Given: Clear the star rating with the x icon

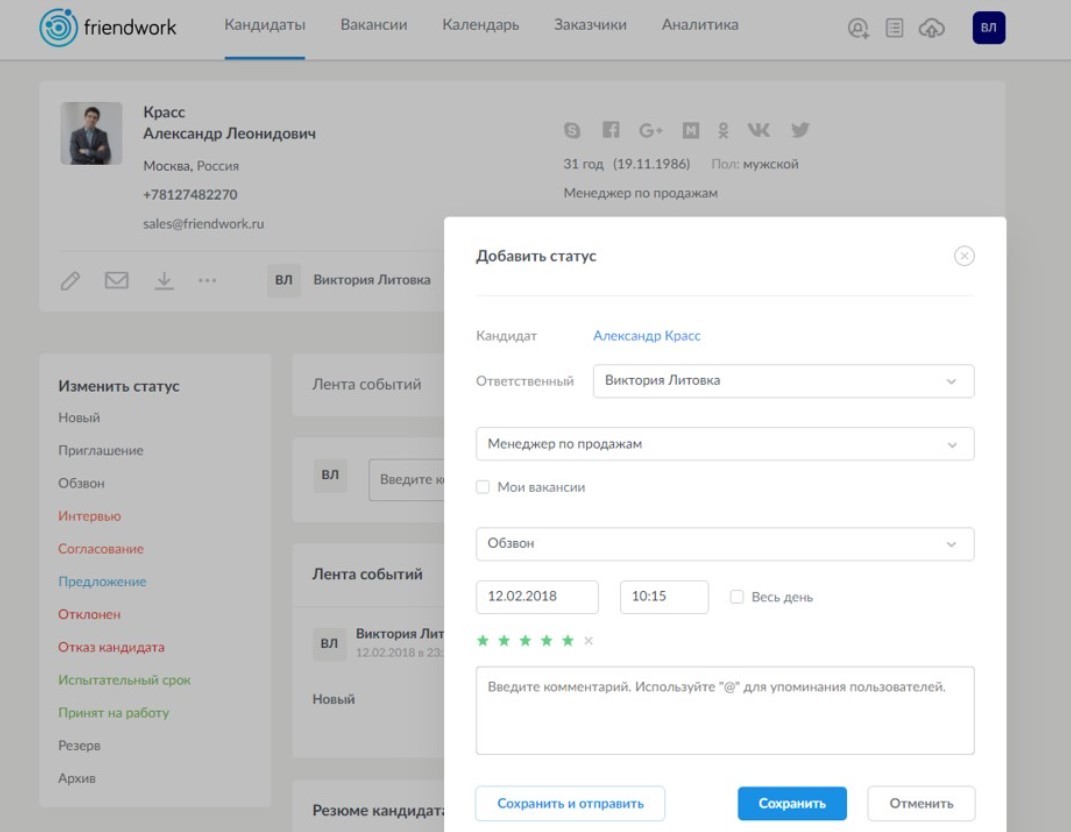Looking at the screenshot, I should point(588,641).
